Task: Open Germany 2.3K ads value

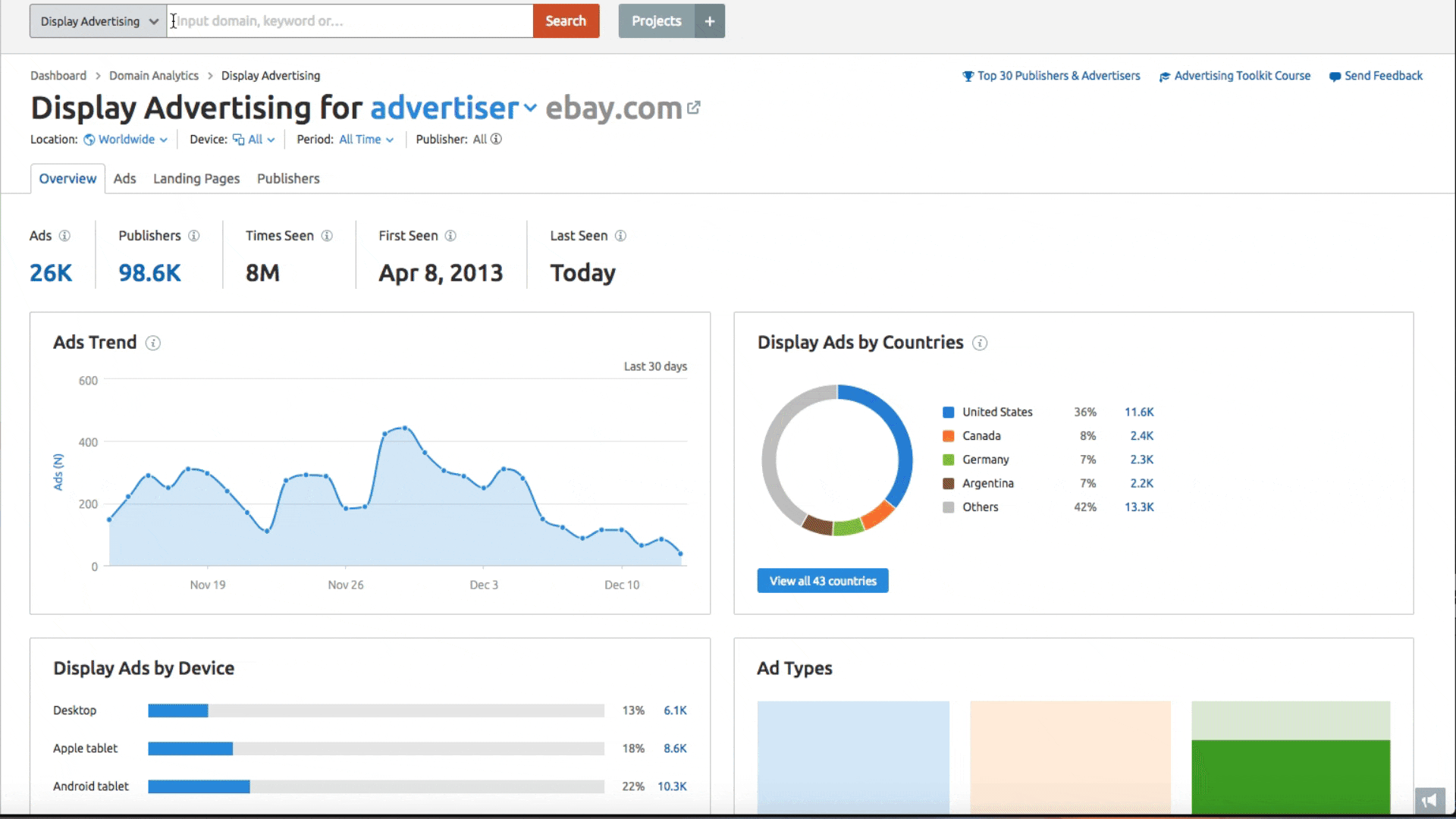Action: [1142, 460]
